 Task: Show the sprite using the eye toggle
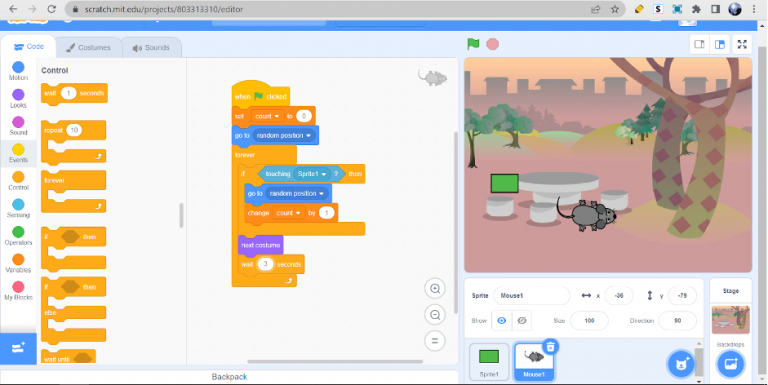502,320
